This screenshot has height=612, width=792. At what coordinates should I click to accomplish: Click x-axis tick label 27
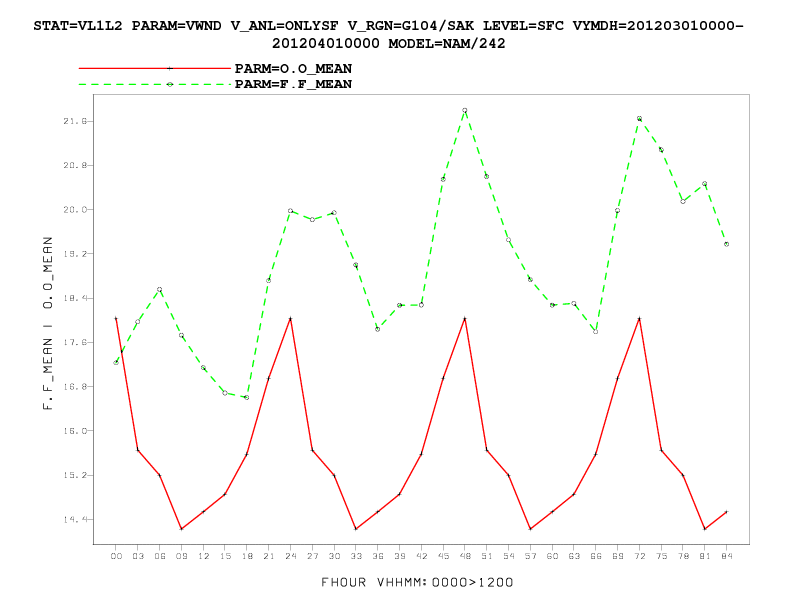(x=312, y=556)
